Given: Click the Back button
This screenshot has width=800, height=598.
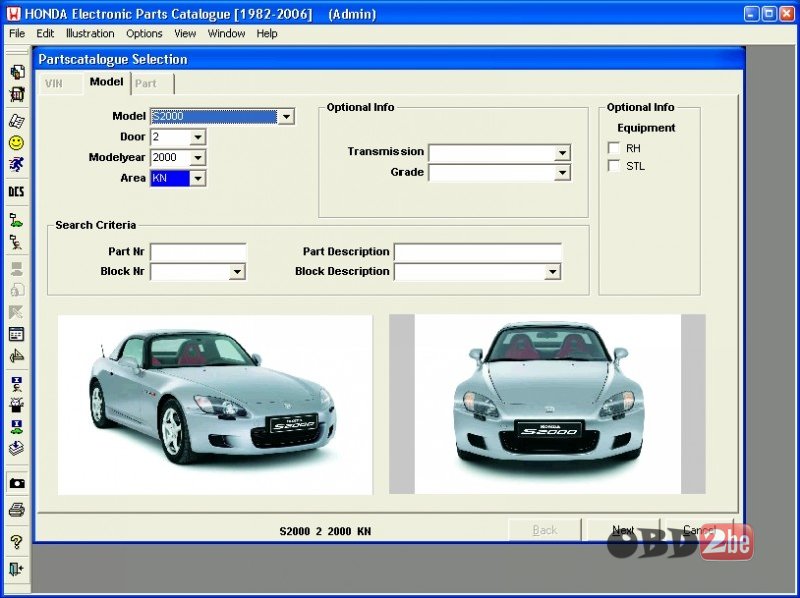Looking at the screenshot, I should tap(544, 530).
